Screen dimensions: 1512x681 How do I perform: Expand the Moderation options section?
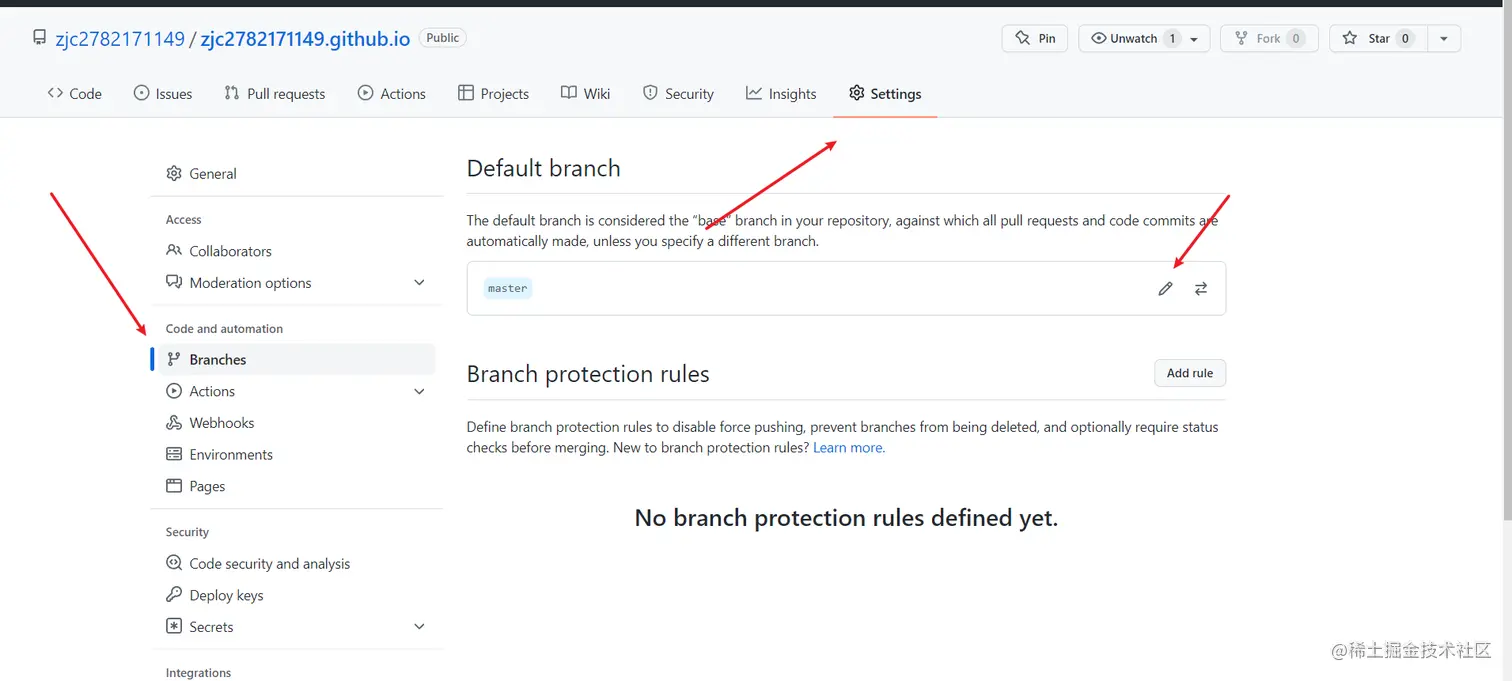[x=419, y=283]
